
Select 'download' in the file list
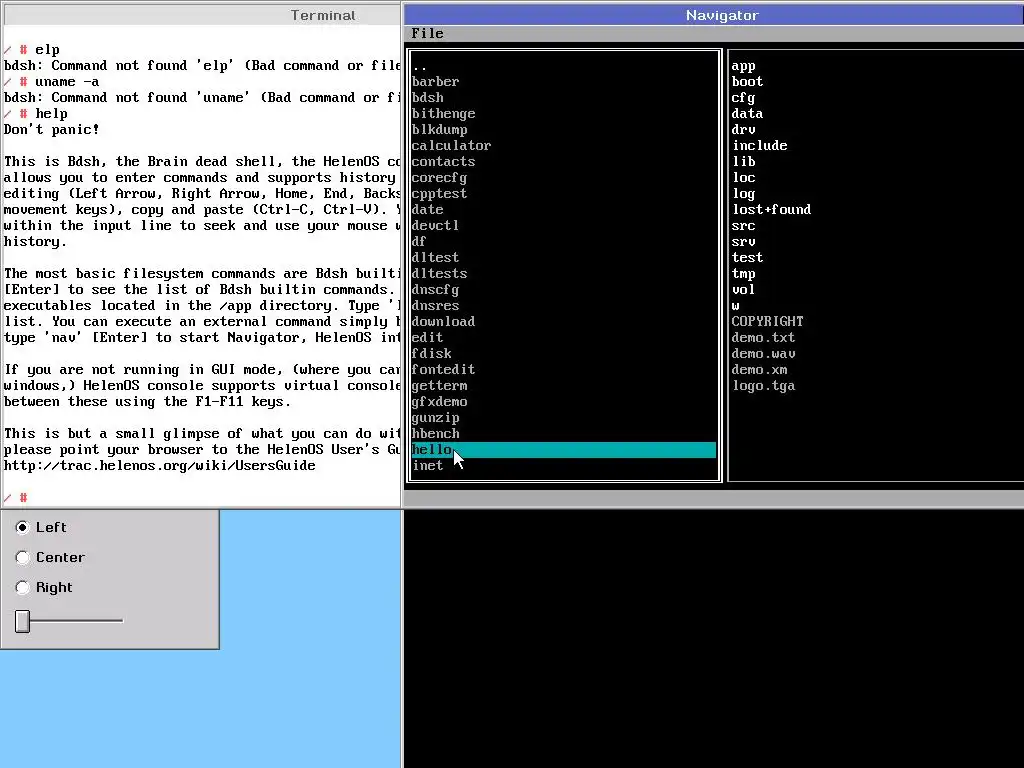(443, 321)
